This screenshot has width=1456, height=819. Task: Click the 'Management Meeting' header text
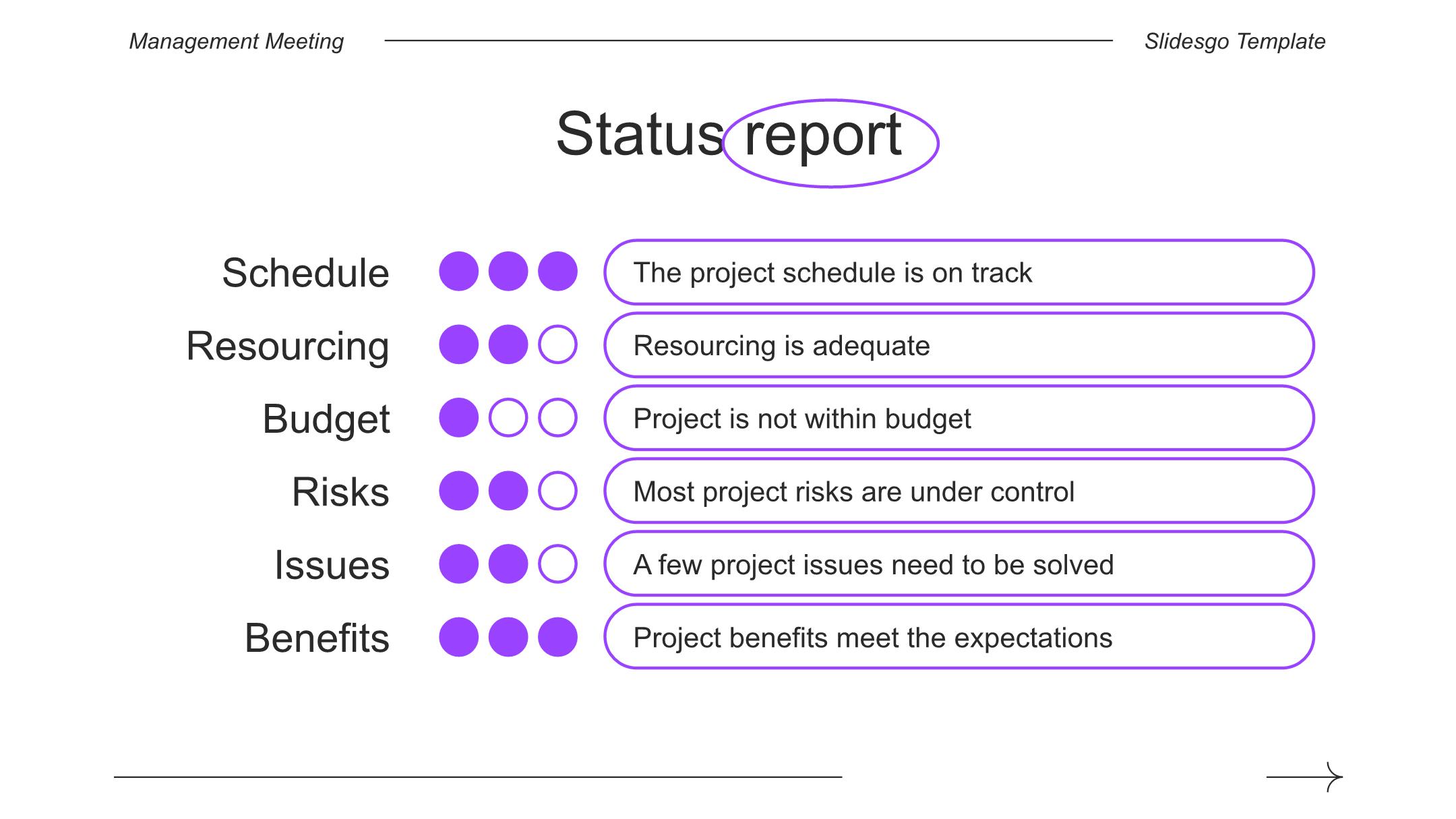(237, 41)
